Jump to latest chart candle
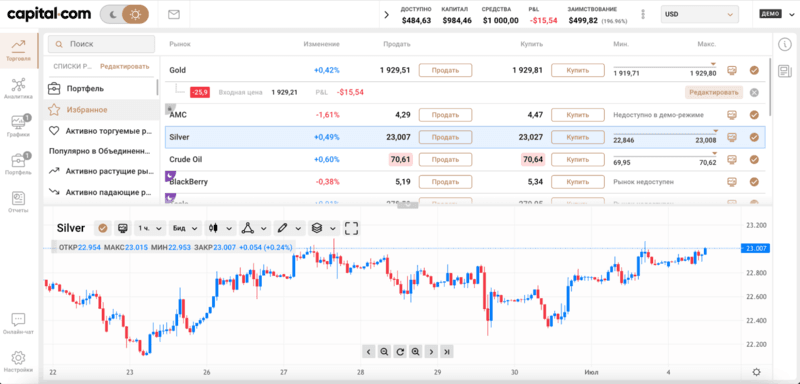Screen dimensions: 800x384 [447, 351]
